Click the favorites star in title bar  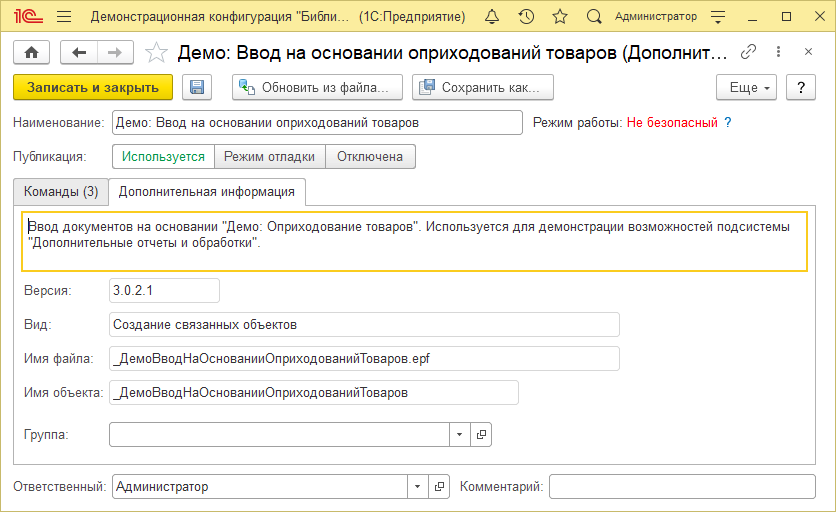click(559, 17)
